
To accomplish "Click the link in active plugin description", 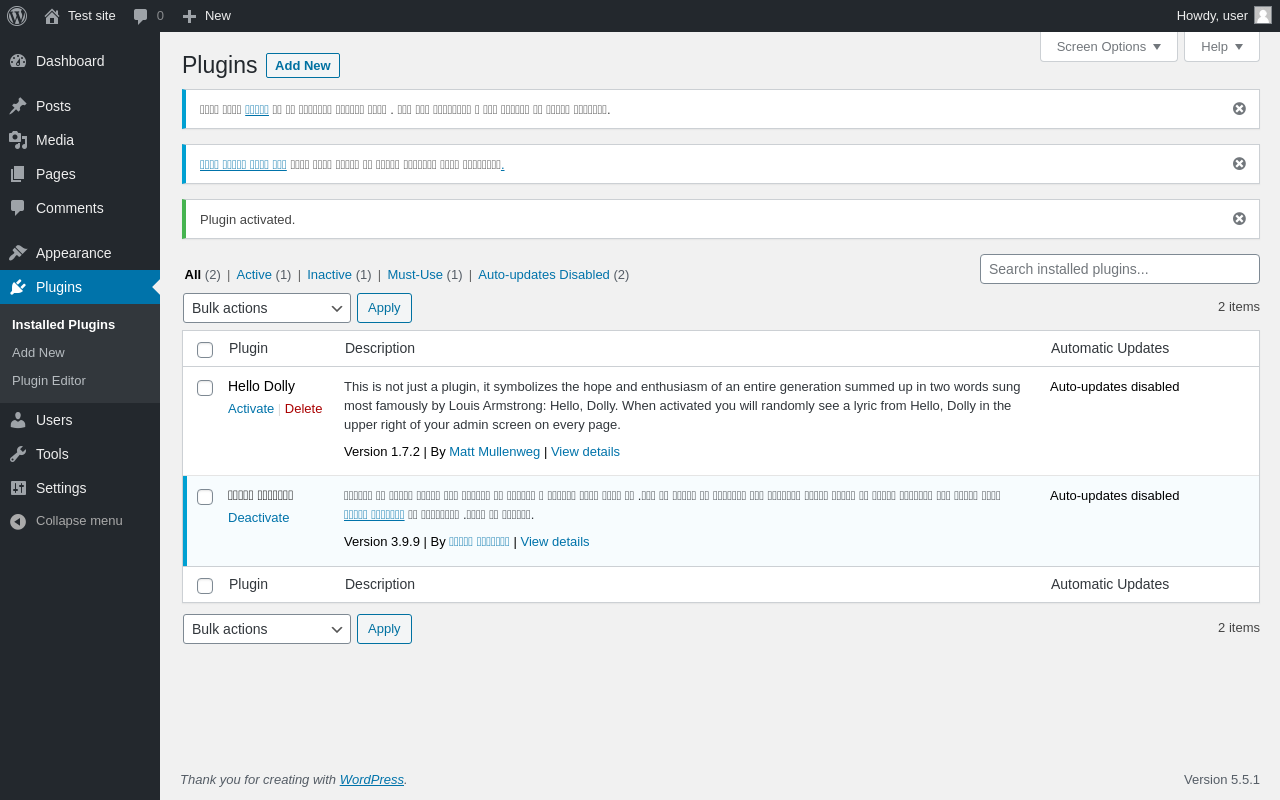I will pos(374,514).
